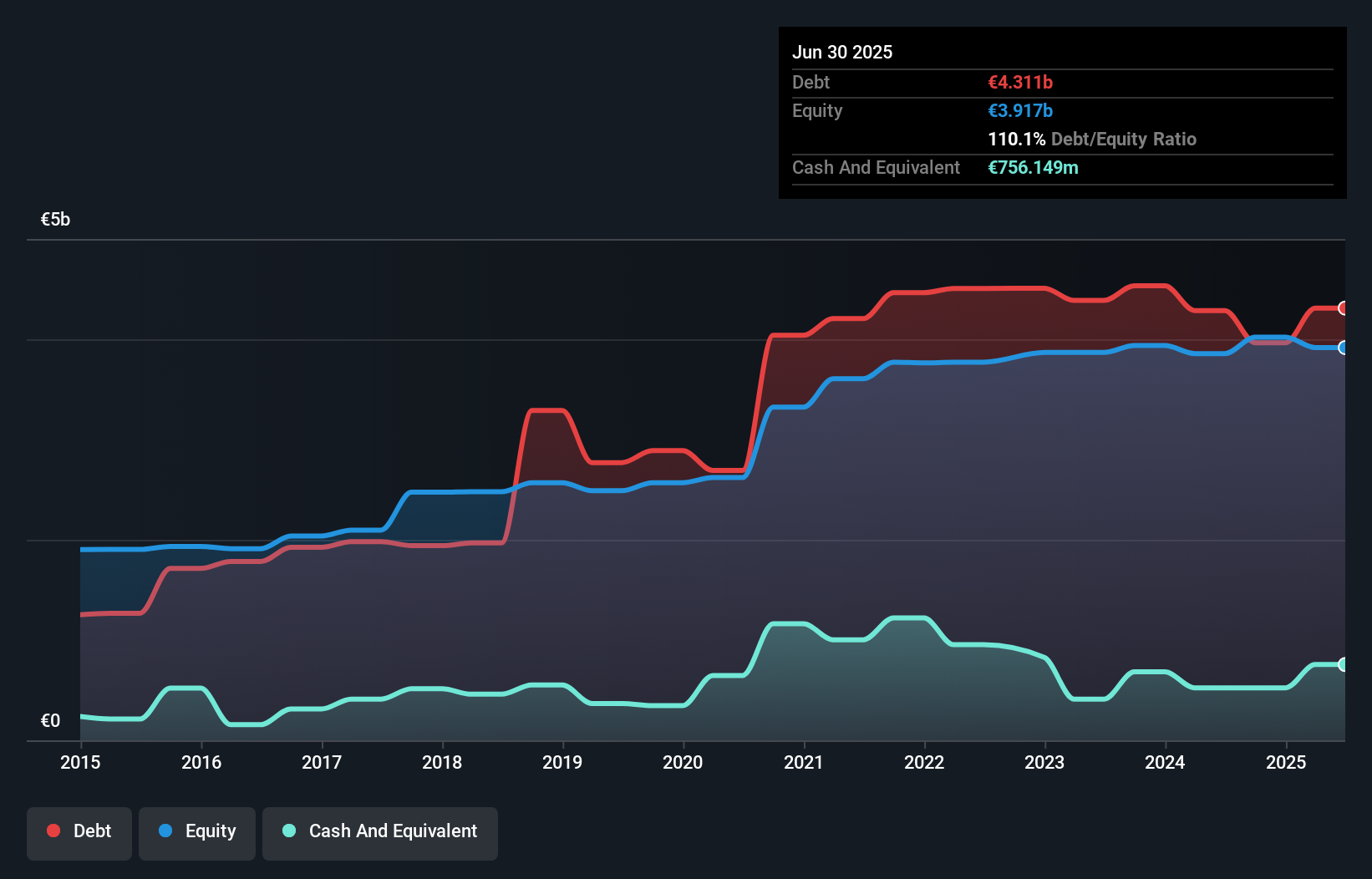This screenshot has height=879, width=1372.
Task: Select the 2023 x-axis label
Action: 1044,762
